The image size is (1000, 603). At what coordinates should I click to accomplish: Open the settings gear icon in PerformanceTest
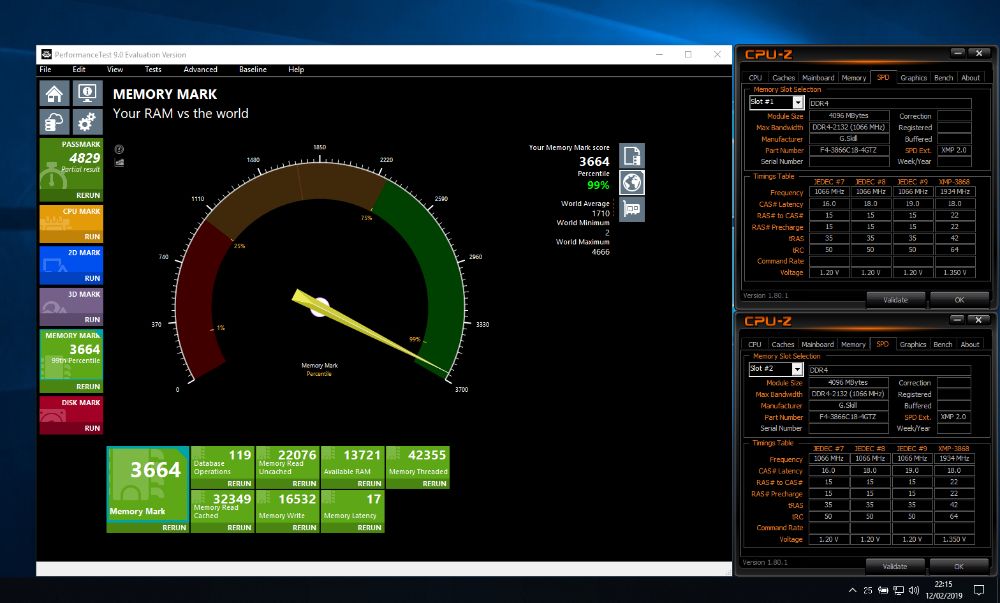tap(87, 122)
